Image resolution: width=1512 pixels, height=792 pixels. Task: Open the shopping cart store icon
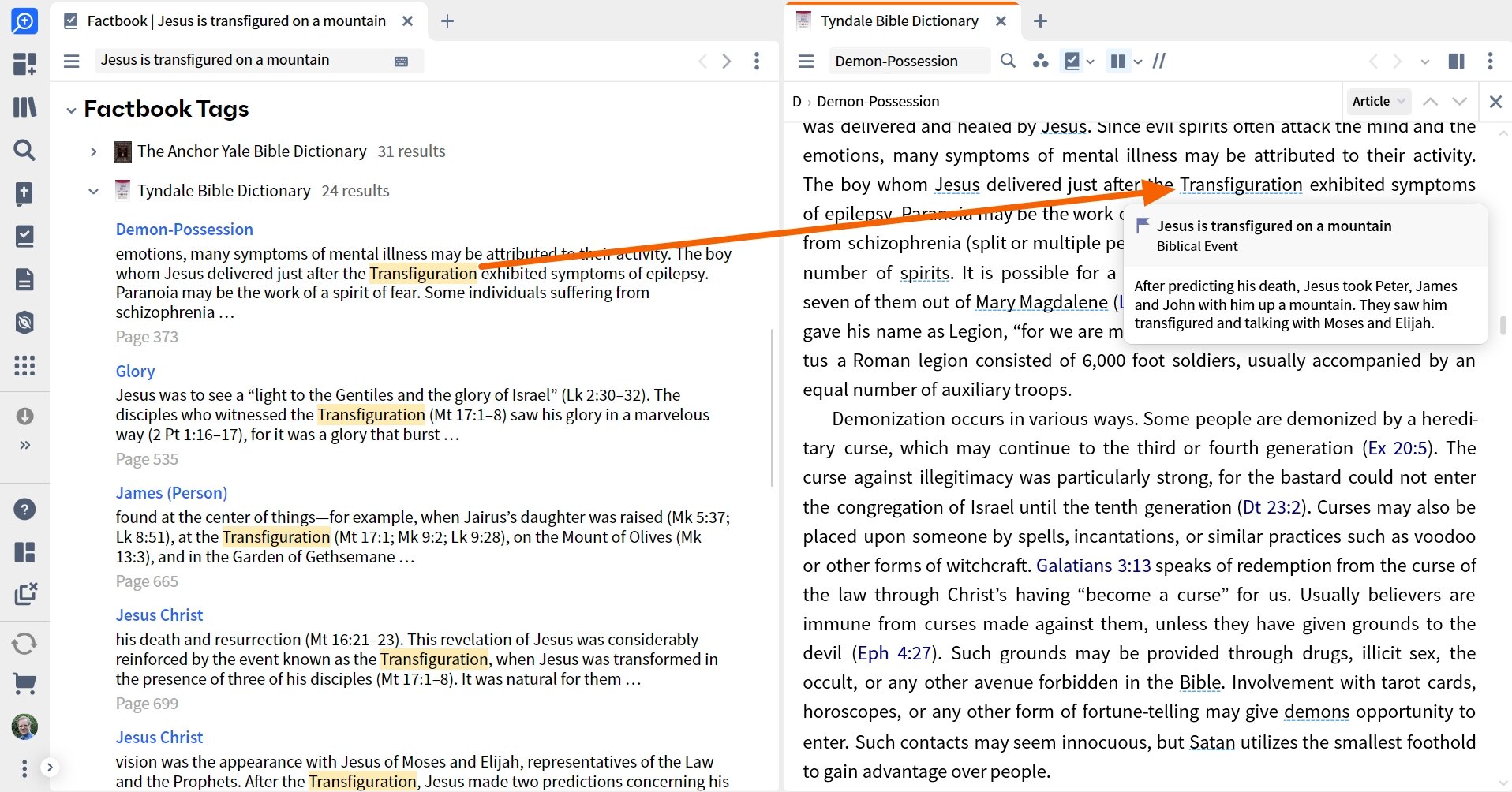coord(24,684)
